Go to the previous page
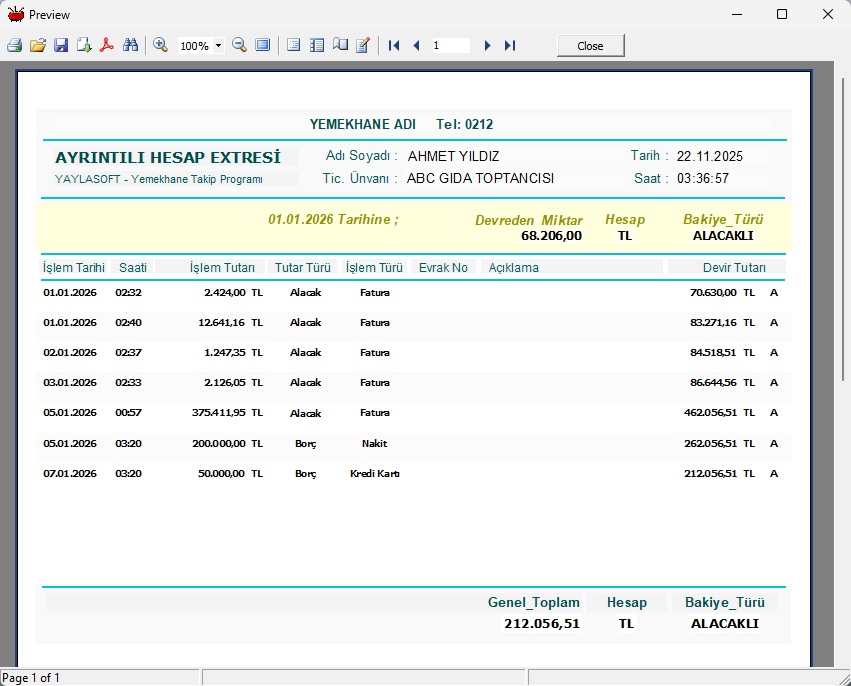This screenshot has width=851, height=686. point(416,46)
